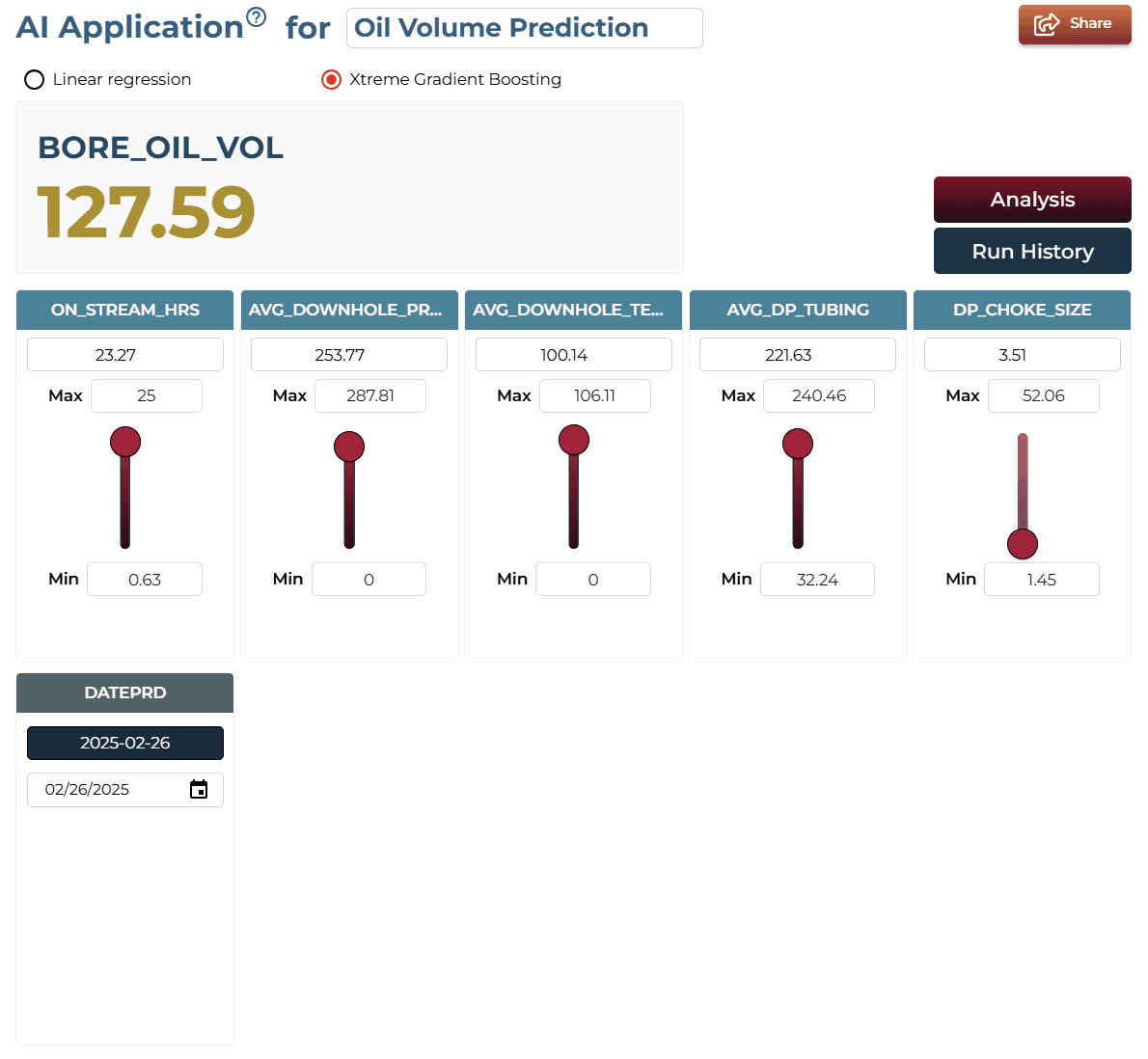Open the calendar picker icon in DATEPRD
Viewport: 1148px width, 1059px height.
199,789
